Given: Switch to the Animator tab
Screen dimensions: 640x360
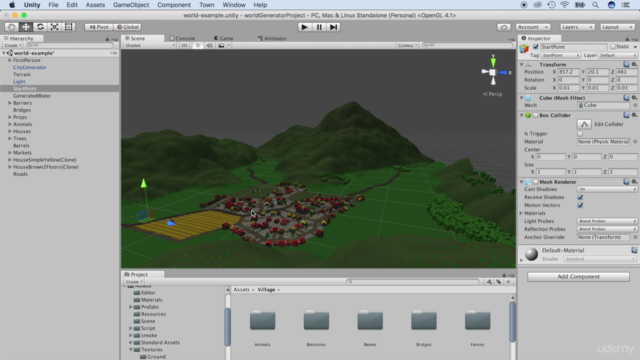Looking at the screenshot, I should 272,38.
